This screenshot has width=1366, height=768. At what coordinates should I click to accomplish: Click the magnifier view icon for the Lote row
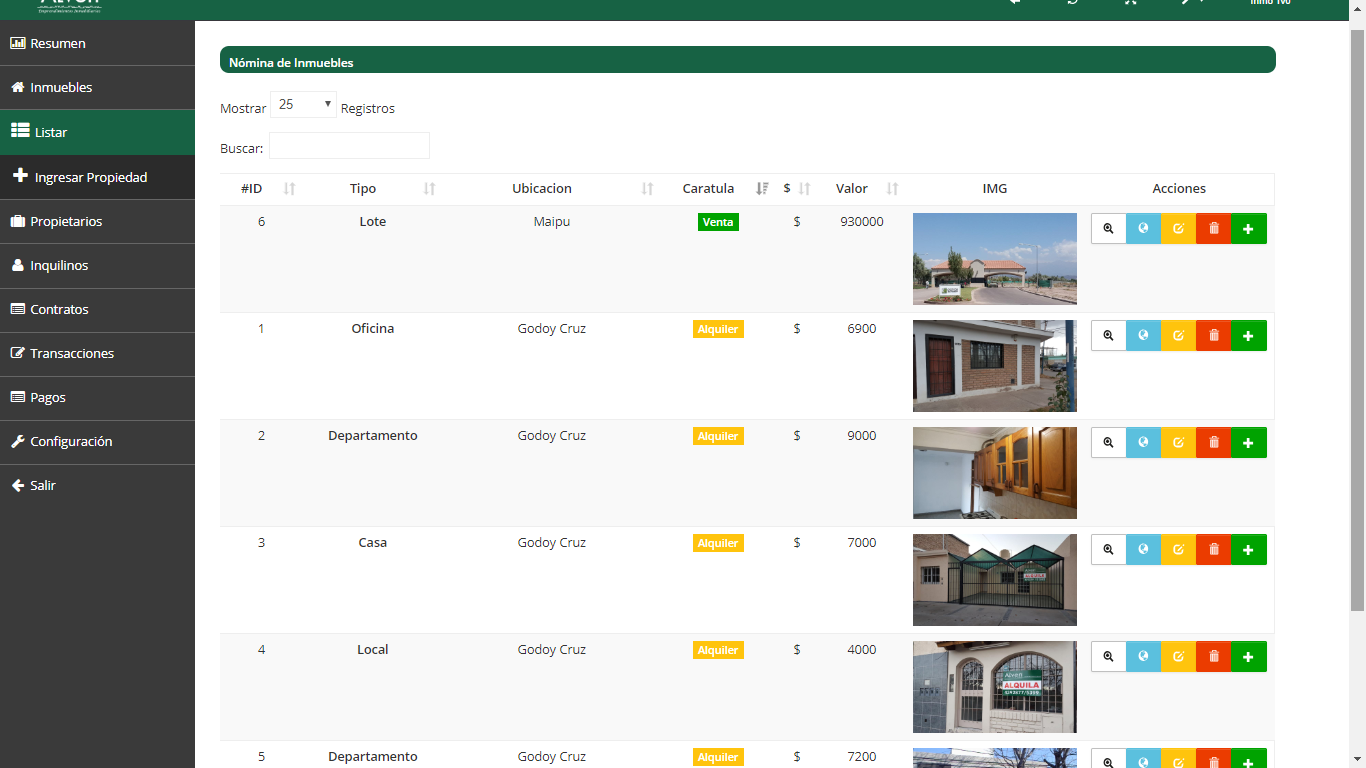[x=1108, y=228]
